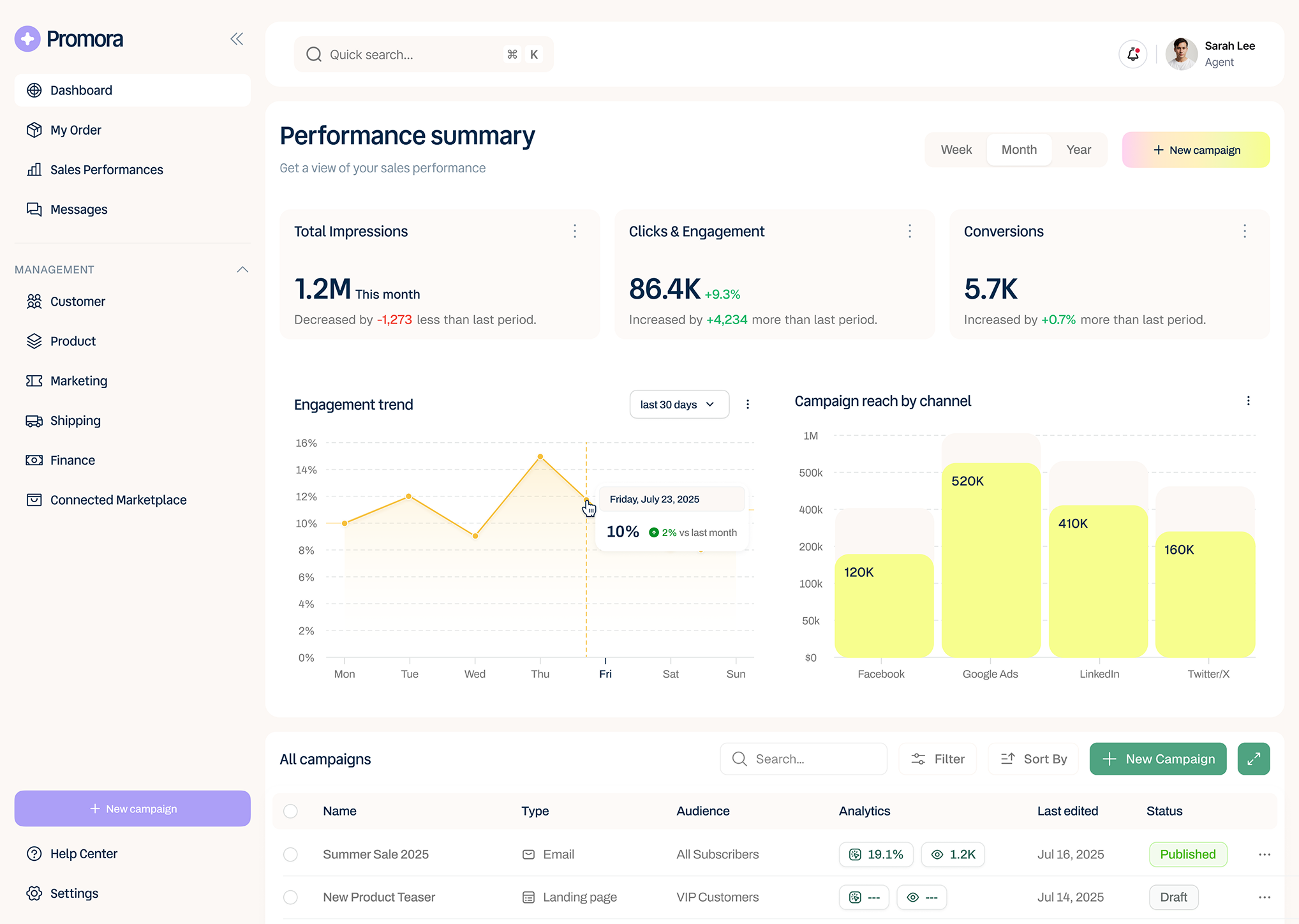Open Campaign reach by channel options
This screenshot has width=1299, height=924.
(1248, 401)
